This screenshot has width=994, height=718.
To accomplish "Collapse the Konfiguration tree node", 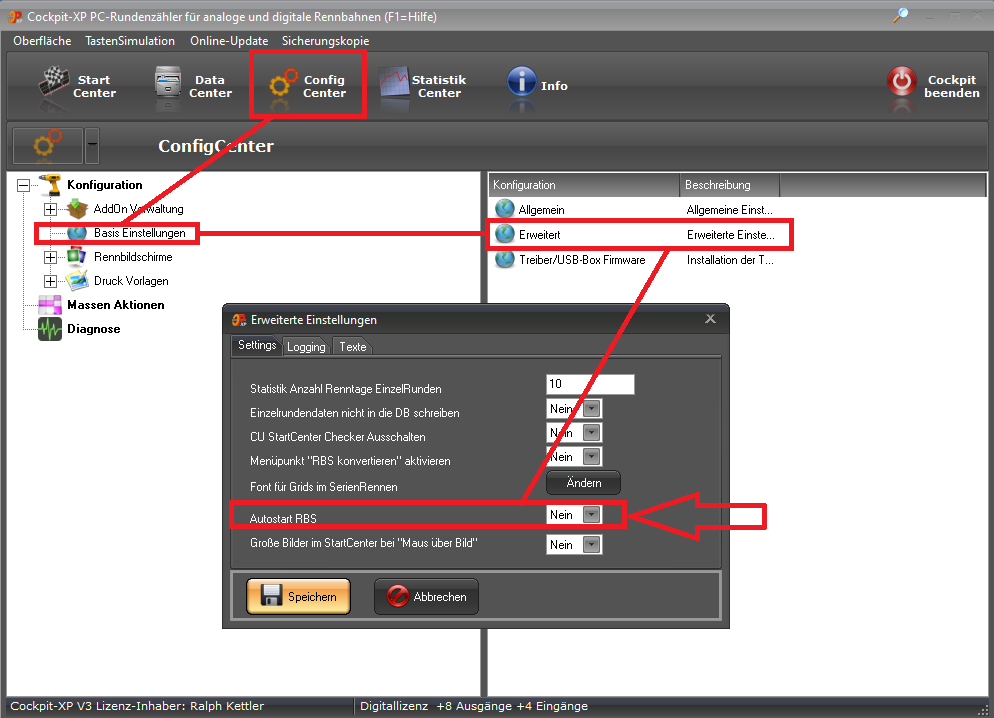I will coord(24,185).
